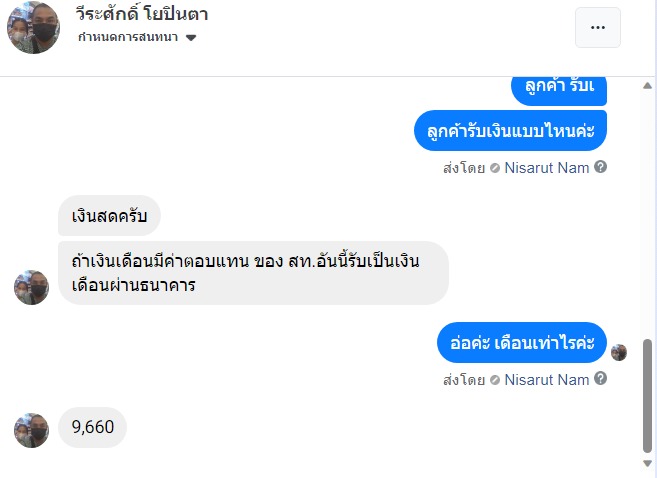Click the small seen-by avatar beside อ่อค่ะ message
Image resolution: width=657 pixels, height=478 pixels.
pyautogui.click(x=619, y=352)
